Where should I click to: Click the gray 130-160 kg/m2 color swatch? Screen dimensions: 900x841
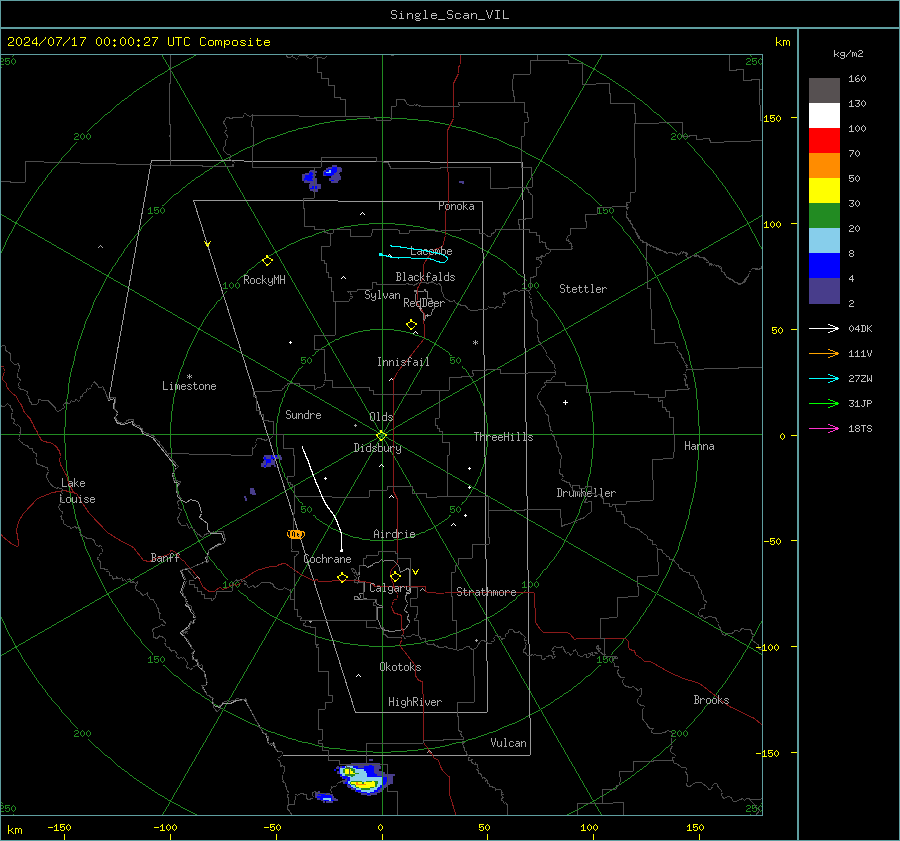(824, 91)
